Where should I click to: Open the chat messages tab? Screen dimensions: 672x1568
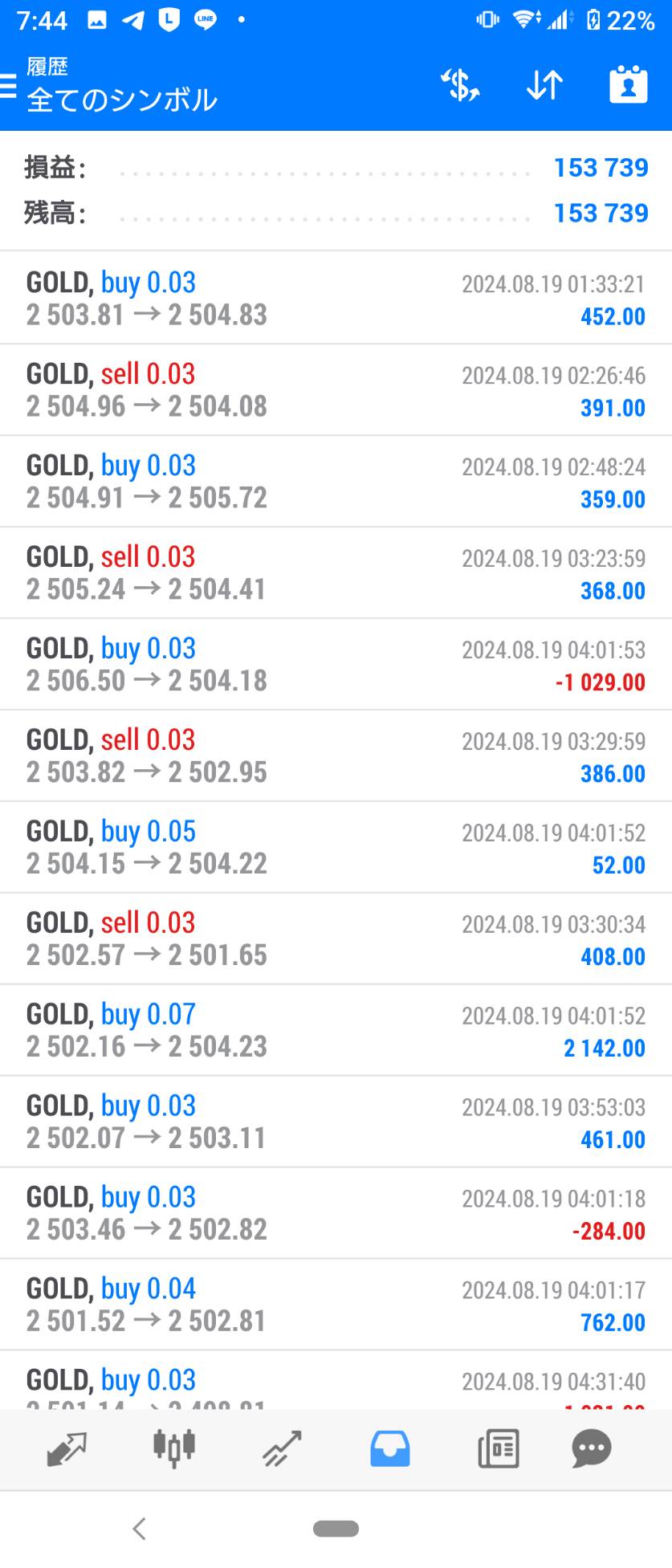coord(592,1448)
